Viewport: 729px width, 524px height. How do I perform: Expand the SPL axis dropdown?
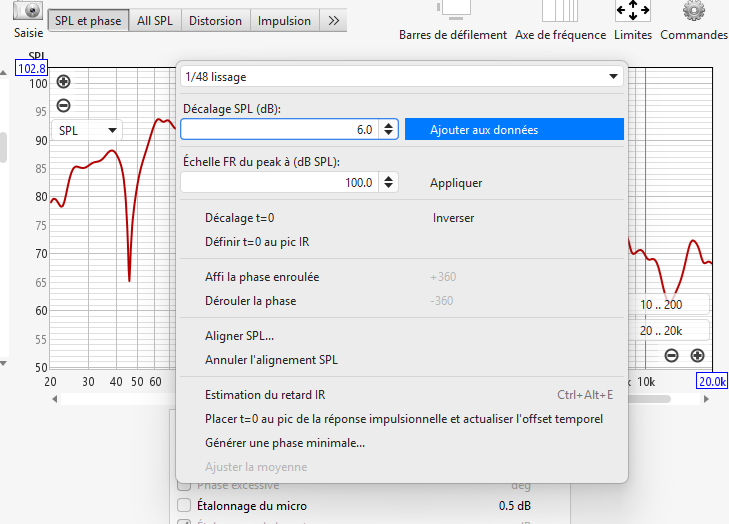coord(88,130)
